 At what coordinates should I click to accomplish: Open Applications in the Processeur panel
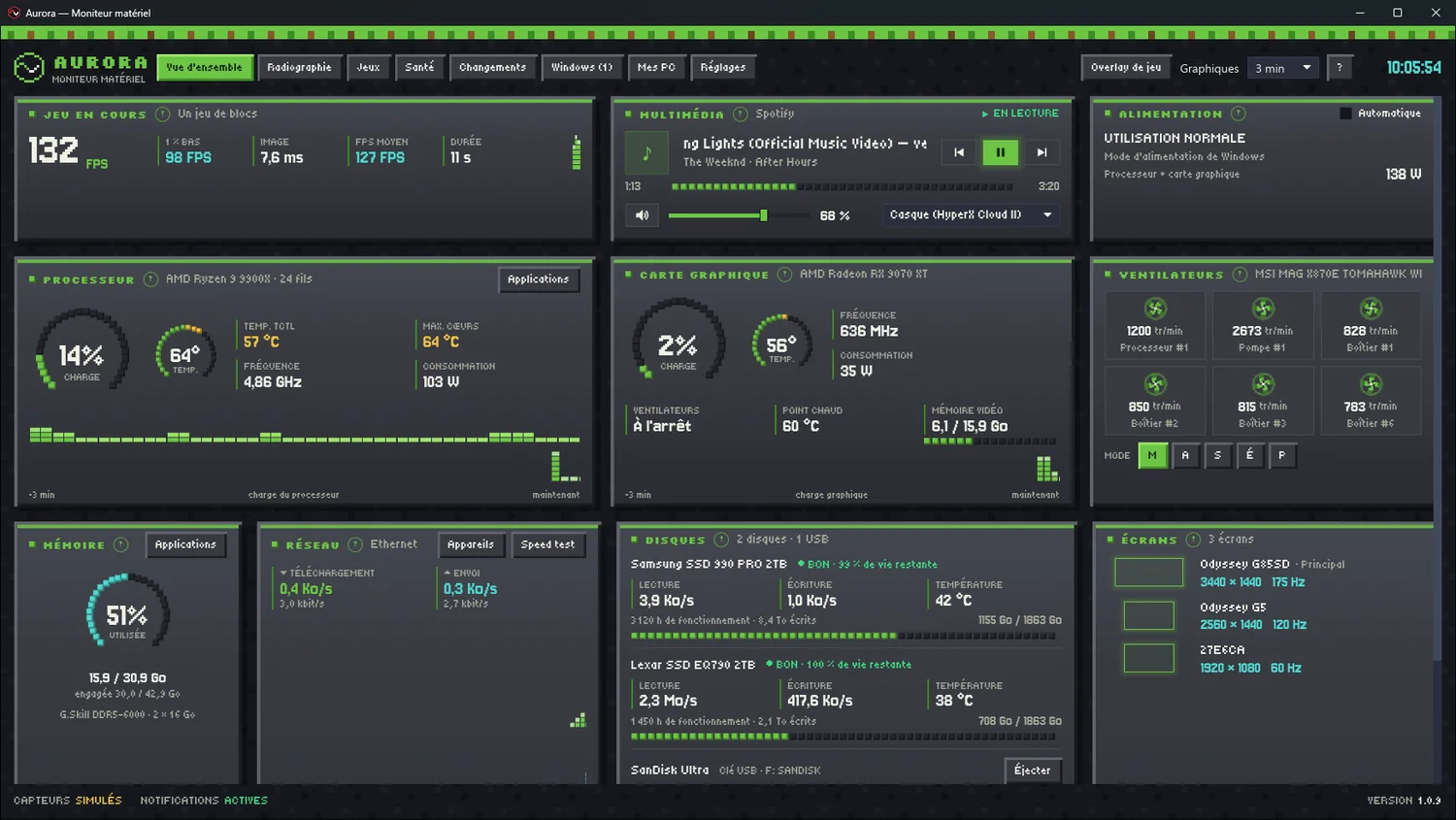pyautogui.click(x=539, y=279)
